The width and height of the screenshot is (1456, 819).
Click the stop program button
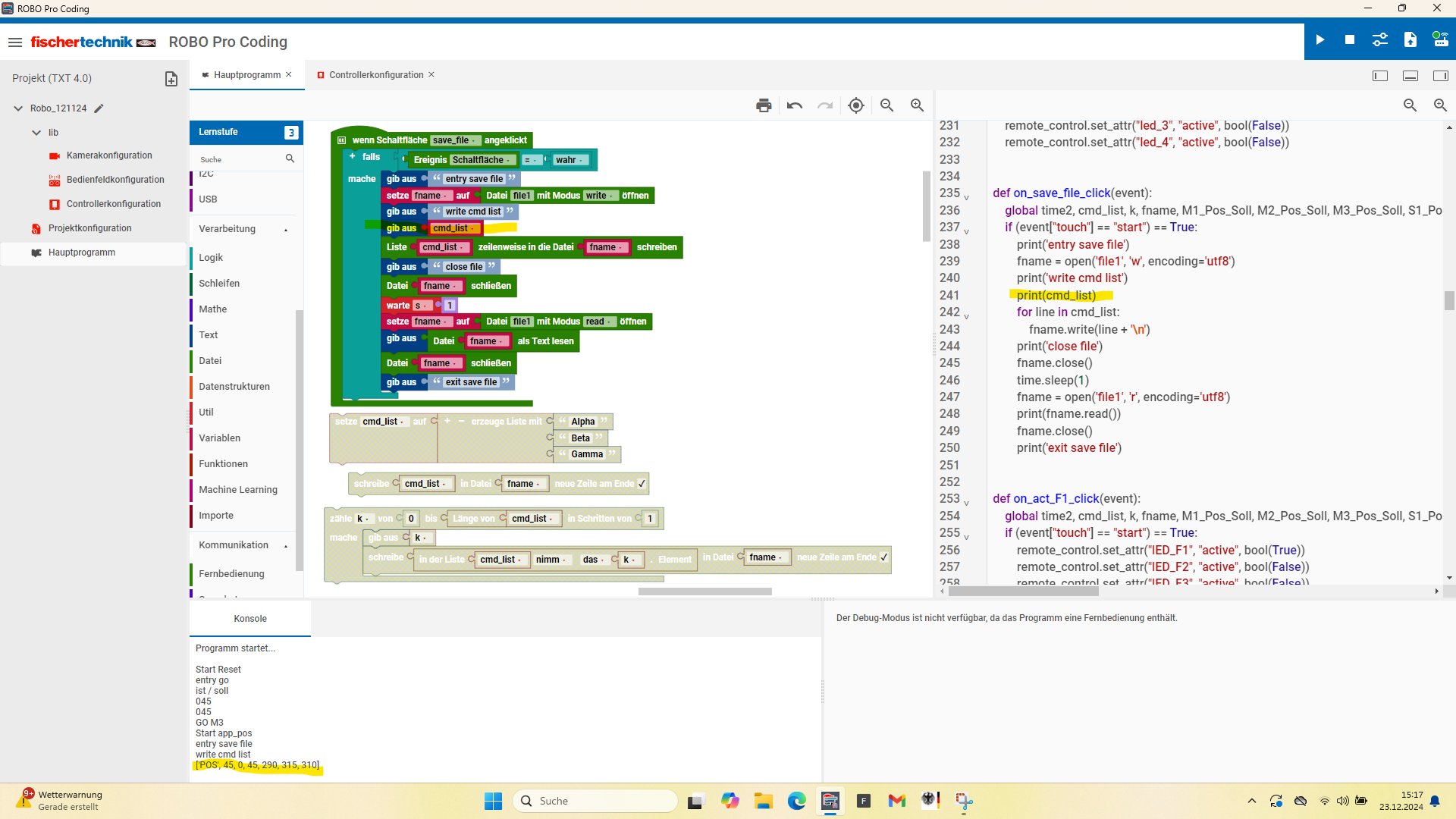click(1350, 40)
